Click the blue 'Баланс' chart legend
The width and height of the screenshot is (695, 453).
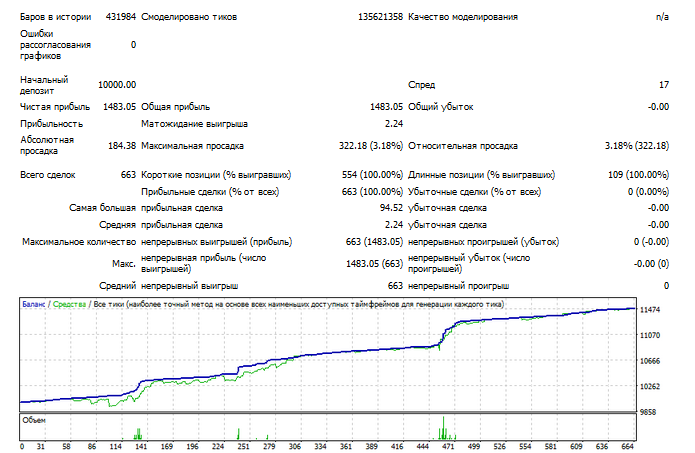pyautogui.click(x=34, y=305)
